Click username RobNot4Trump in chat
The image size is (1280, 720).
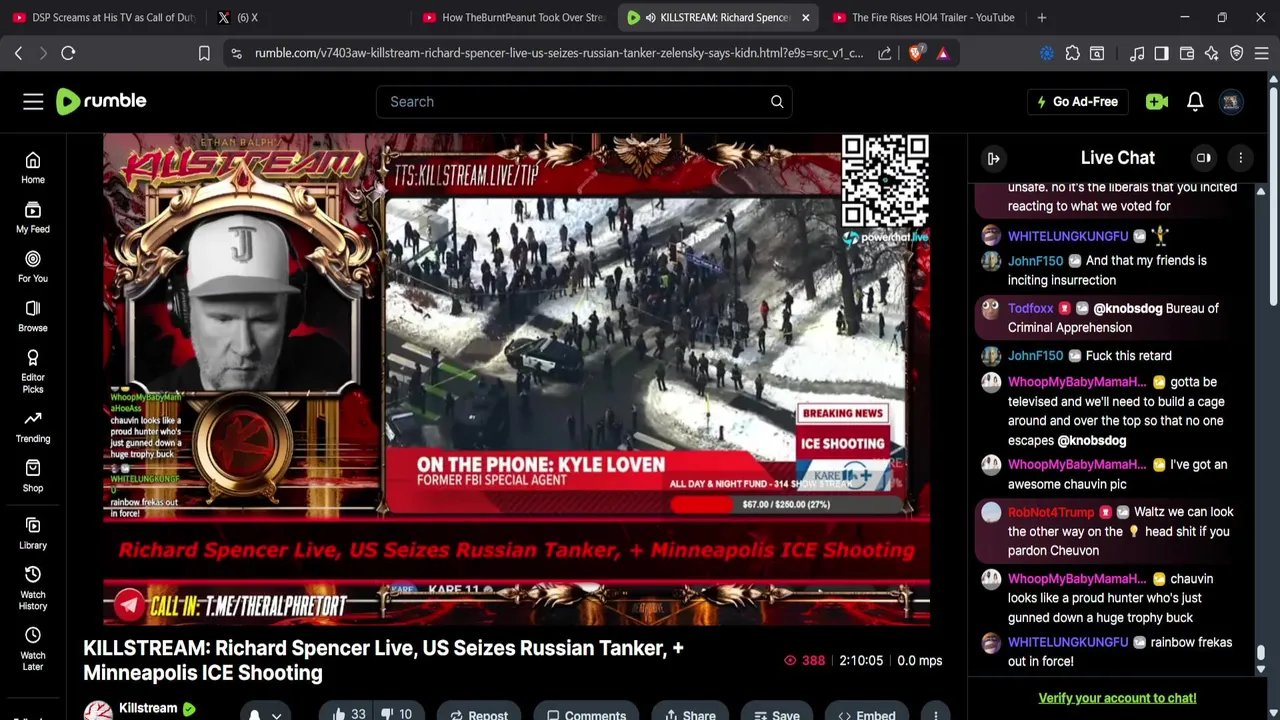tap(1051, 511)
